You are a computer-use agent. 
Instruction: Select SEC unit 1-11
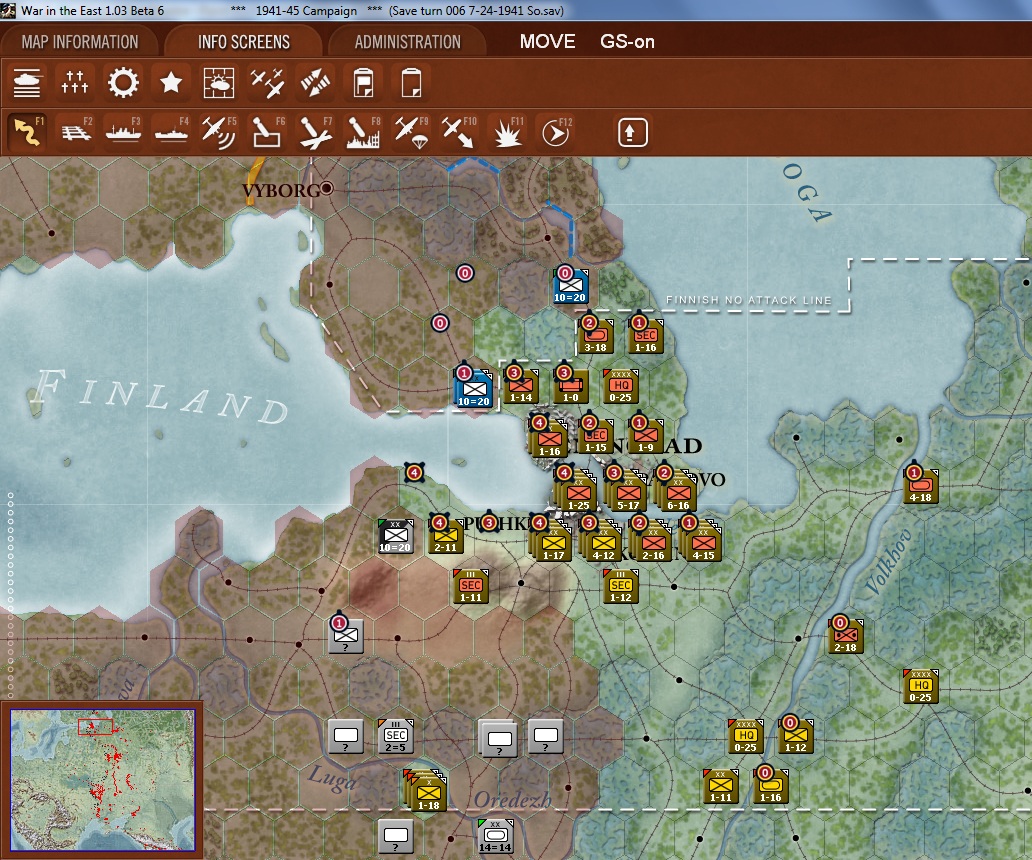coord(471,586)
